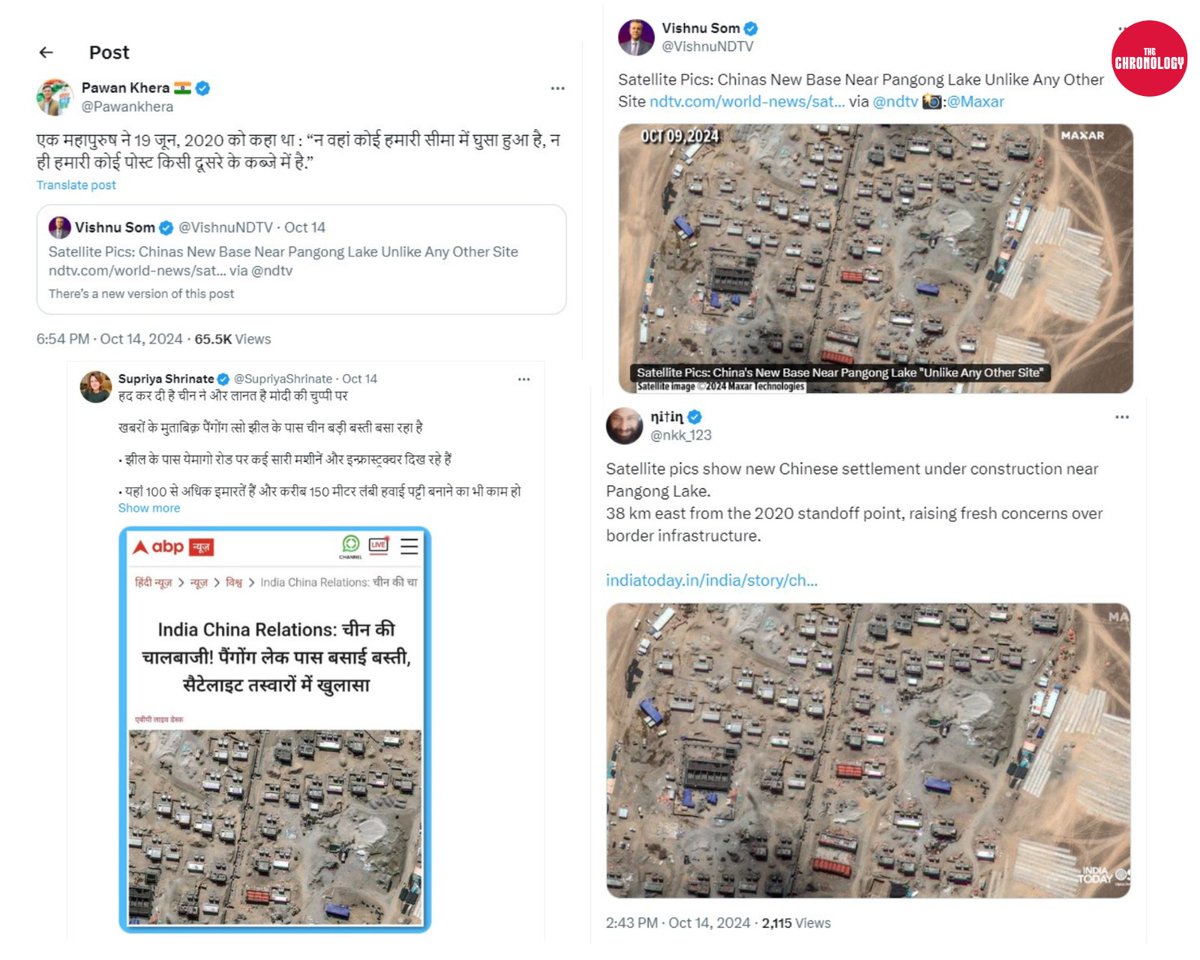
Task: Open the ndtv.com link in Vishnu Som's tweet
Action: pos(747,101)
